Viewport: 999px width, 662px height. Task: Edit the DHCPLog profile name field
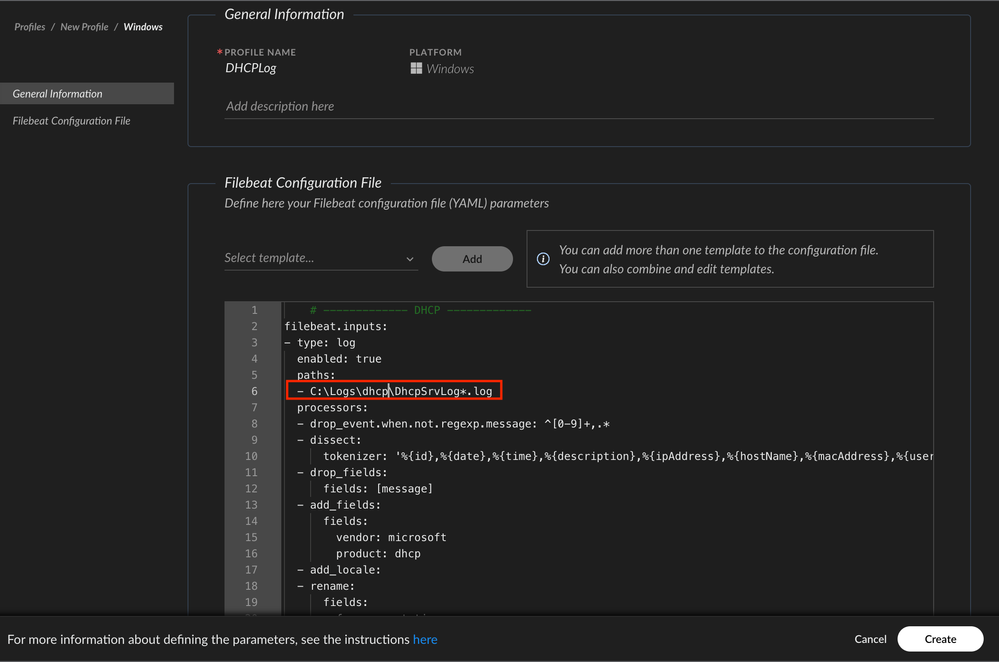tap(251, 69)
